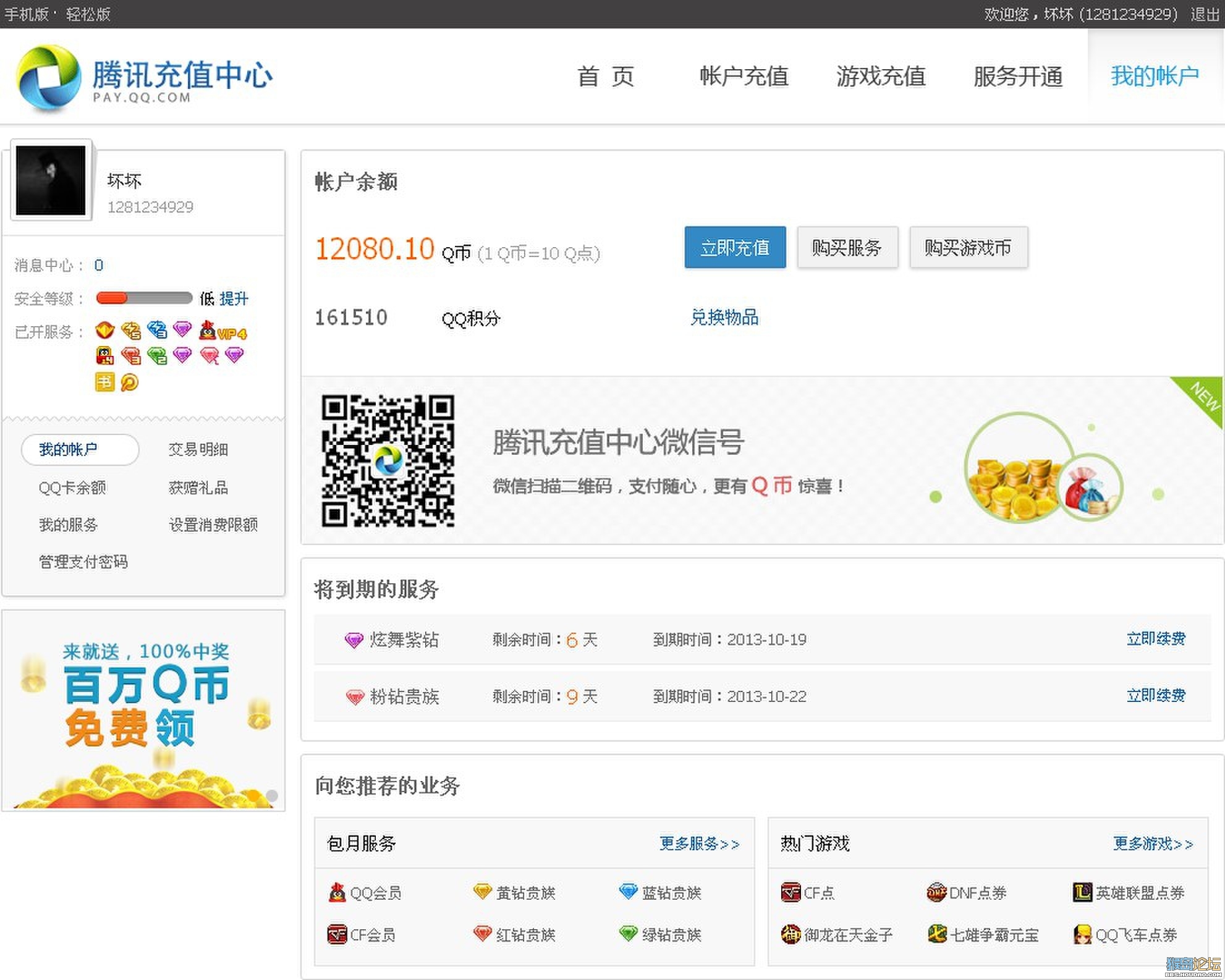The height and width of the screenshot is (980, 1225).
Task: Open the red-gold shield service badge
Action: pos(105,331)
